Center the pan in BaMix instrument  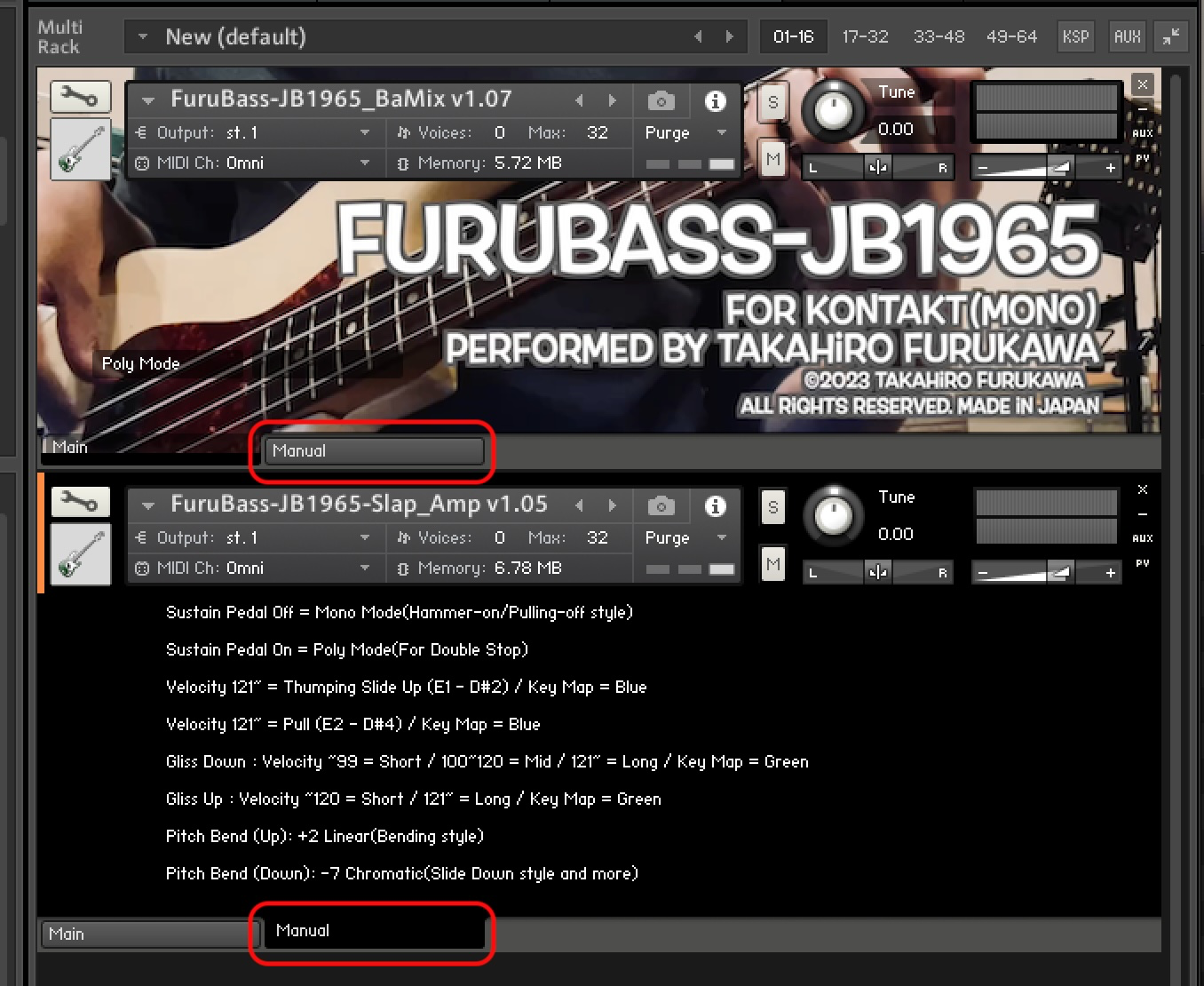[x=877, y=167]
